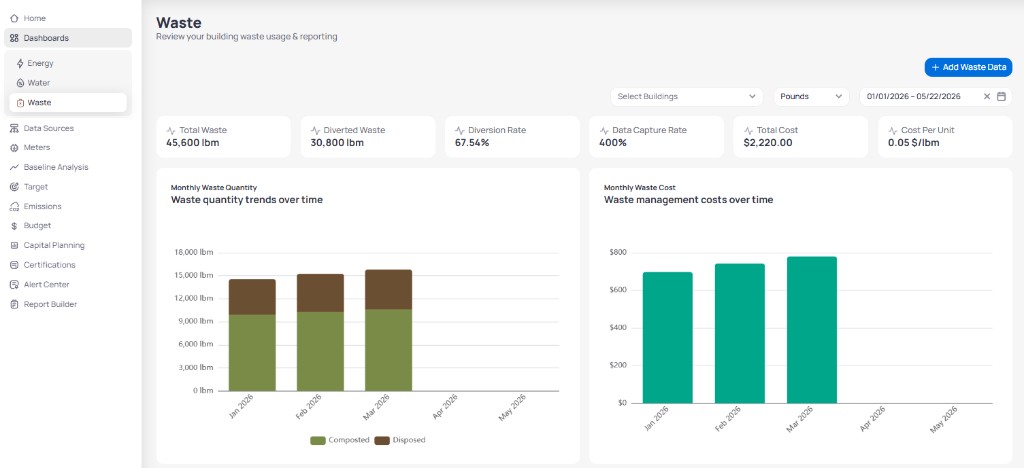1024x468 pixels.
Task: Click the Dashboards grid icon
Action: (x=14, y=38)
